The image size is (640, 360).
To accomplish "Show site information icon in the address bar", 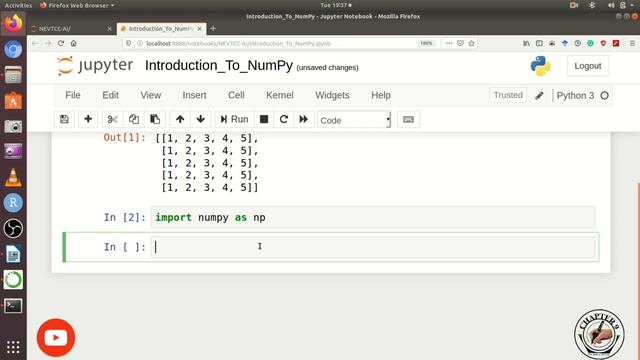I will (x=140, y=43).
